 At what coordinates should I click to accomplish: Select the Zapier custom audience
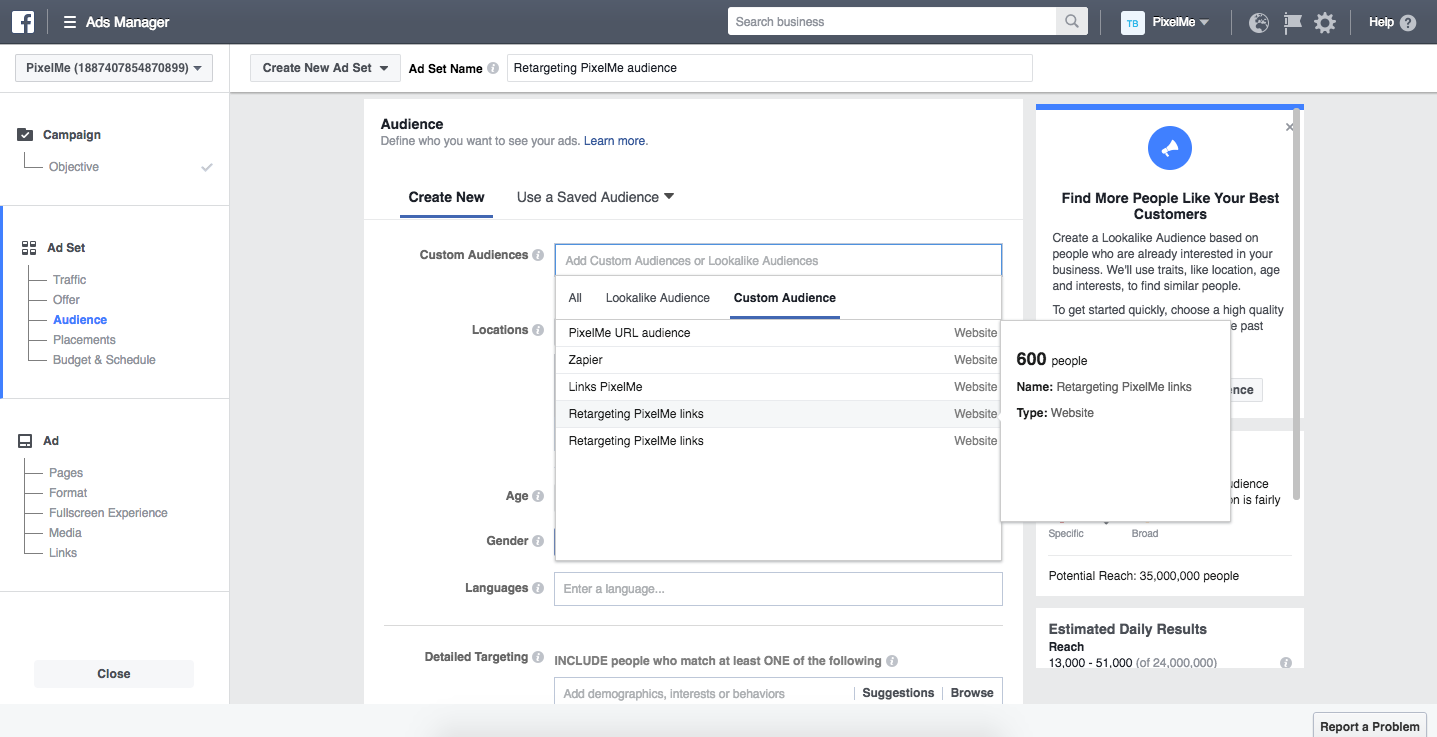pos(586,360)
